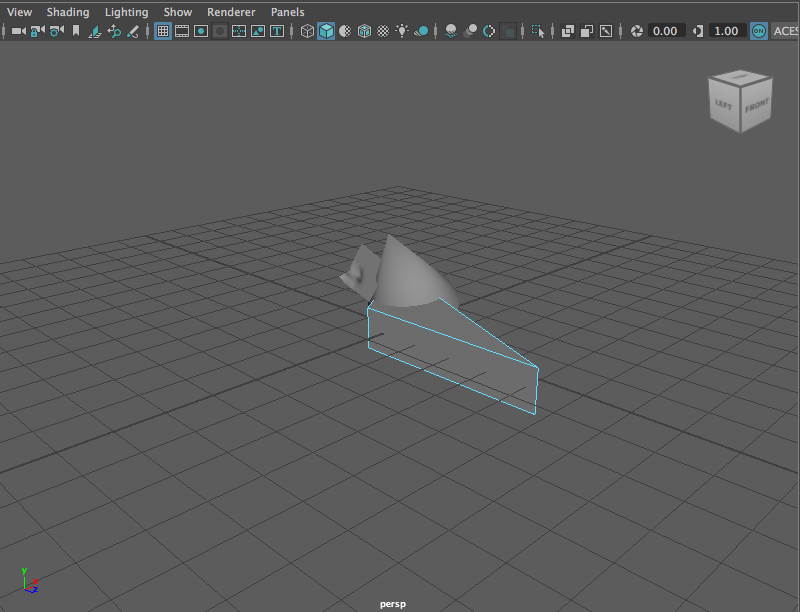Open the Show menu
800x612 pixels.
tap(178, 12)
